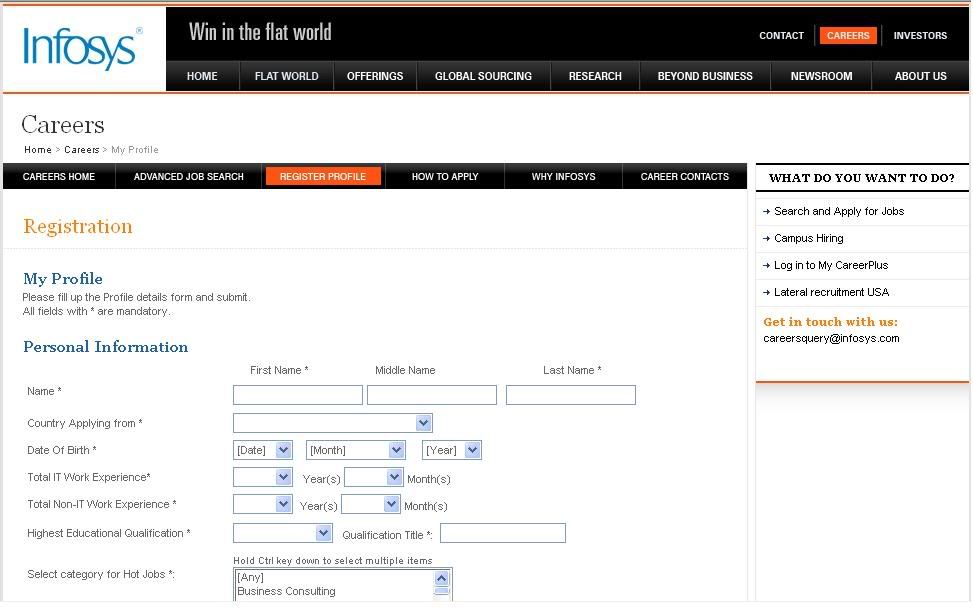Click the careersquery@infosys.com email address
The width and height of the screenshot is (973, 611).
pos(831,339)
